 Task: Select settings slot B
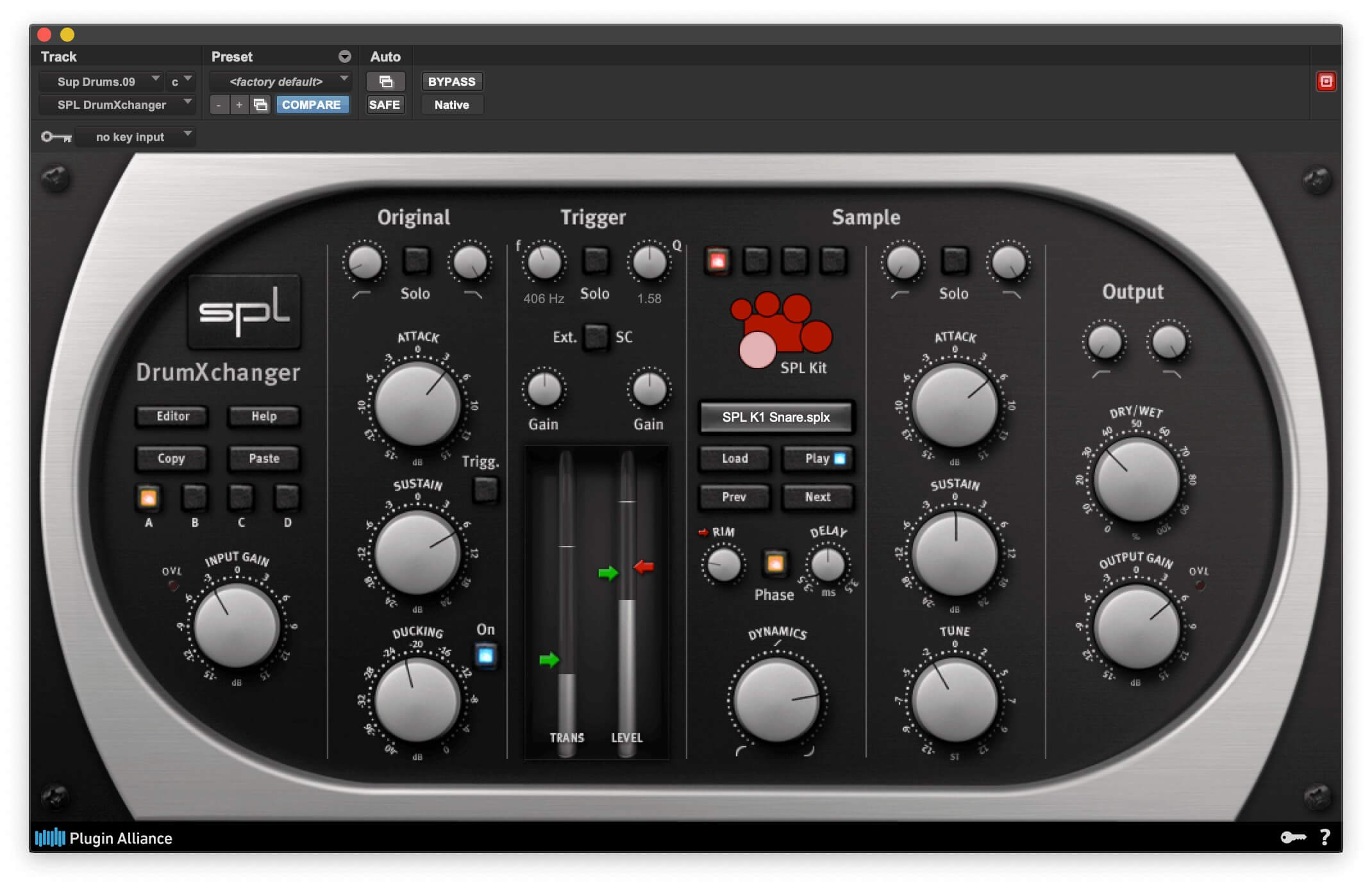[x=194, y=498]
